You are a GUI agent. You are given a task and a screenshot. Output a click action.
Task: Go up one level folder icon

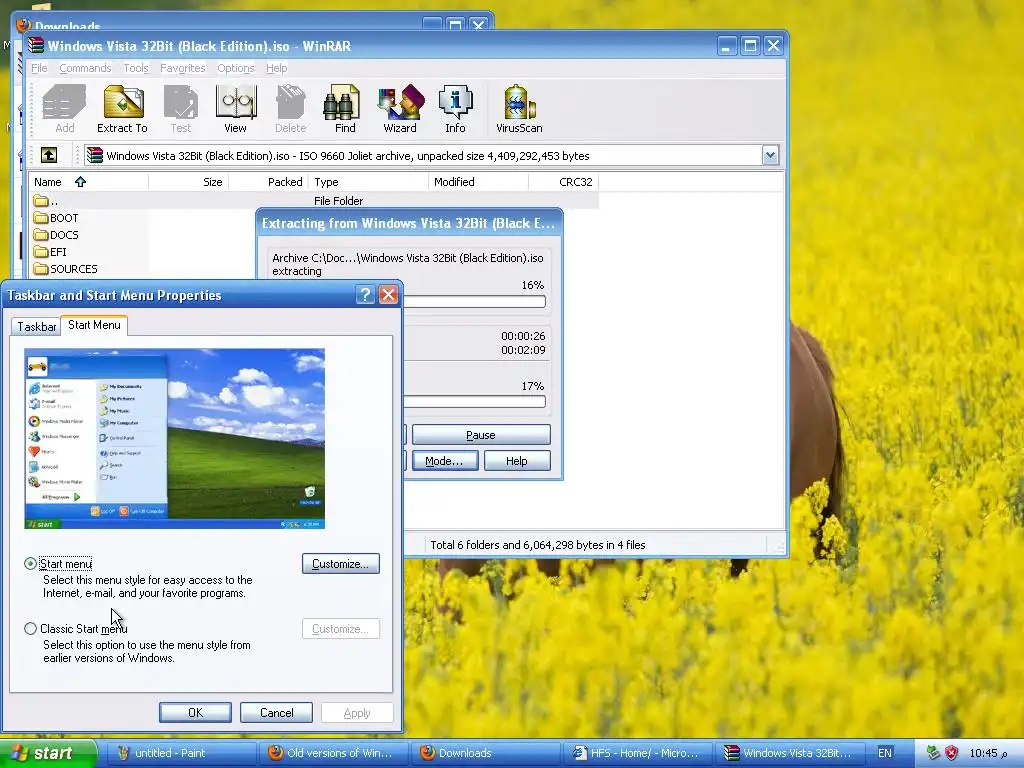pyautogui.click(x=49, y=155)
